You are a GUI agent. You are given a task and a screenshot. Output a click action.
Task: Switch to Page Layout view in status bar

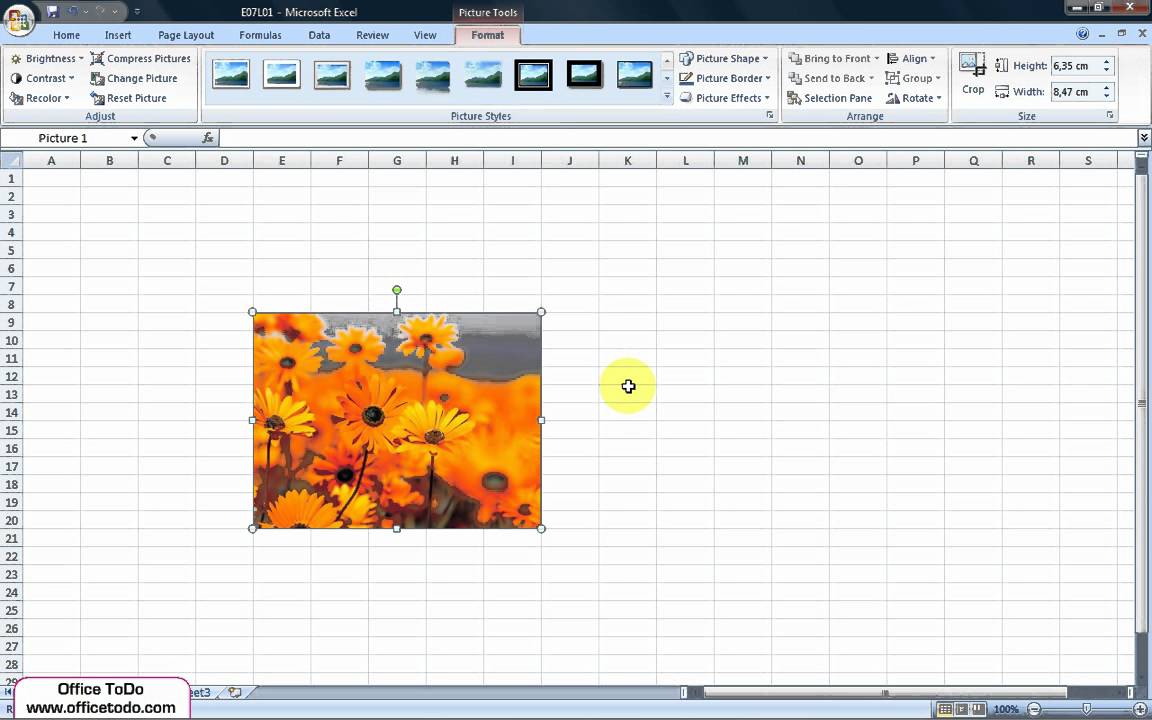click(962, 709)
